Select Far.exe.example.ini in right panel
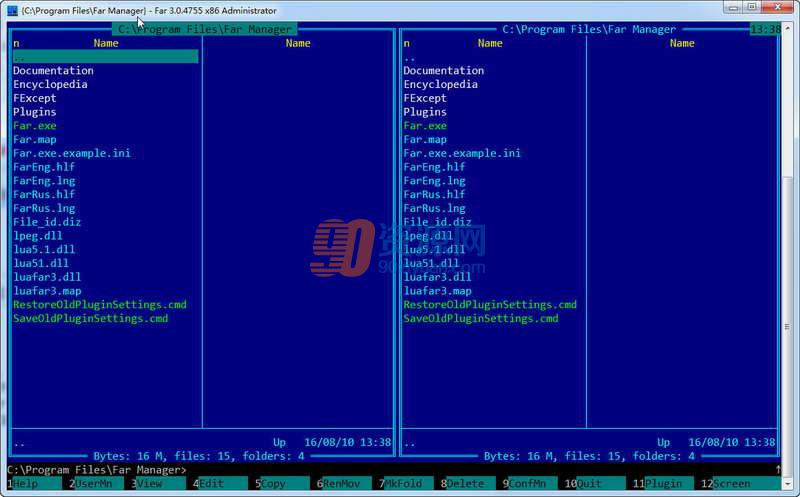Image resolution: width=800 pixels, height=497 pixels. point(462,153)
